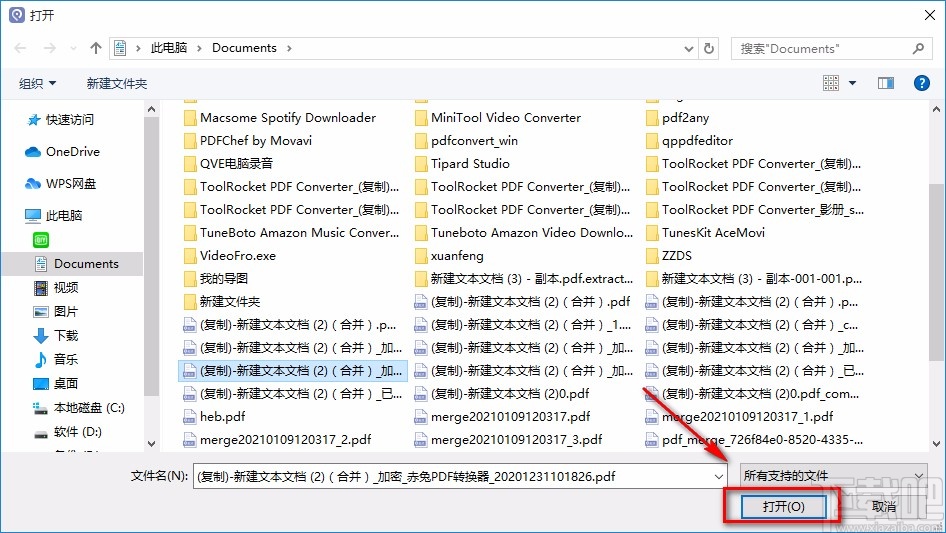The height and width of the screenshot is (533, 946).
Task: Expand chevron after Documents in breadcrumb
Action: pyautogui.click(x=289, y=48)
